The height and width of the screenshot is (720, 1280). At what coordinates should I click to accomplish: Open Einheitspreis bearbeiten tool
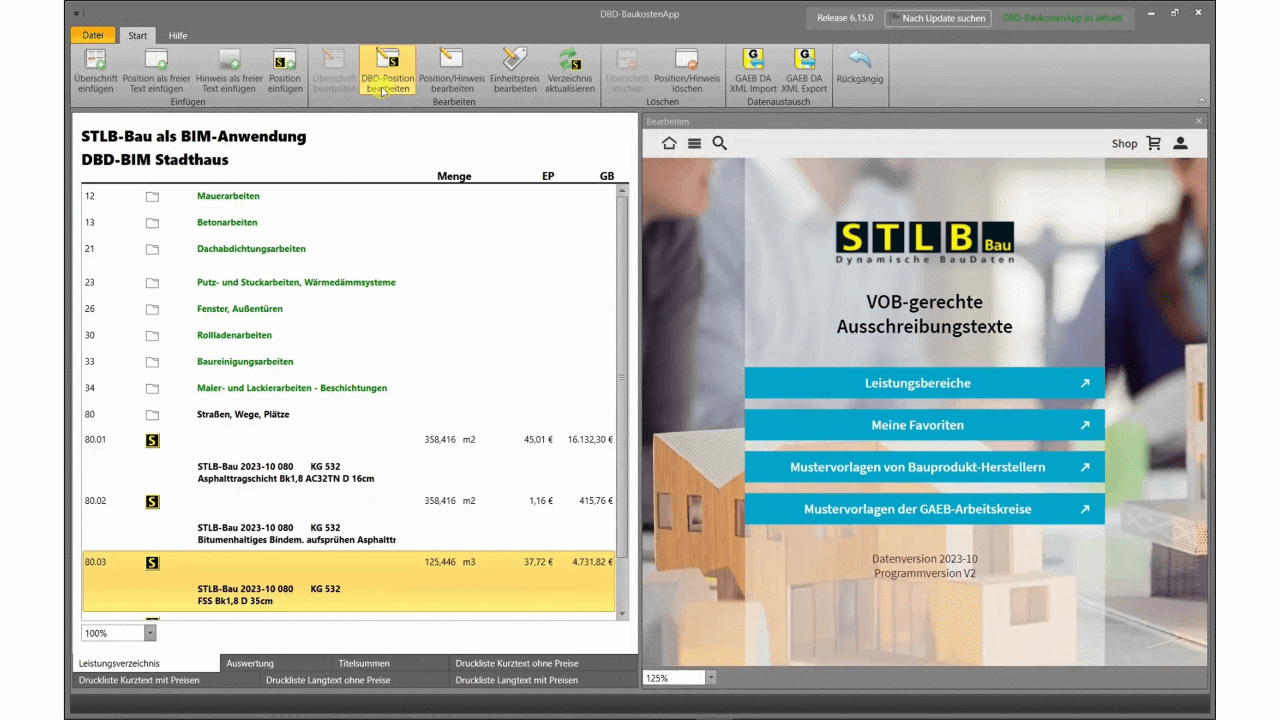(x=515, y=70)
